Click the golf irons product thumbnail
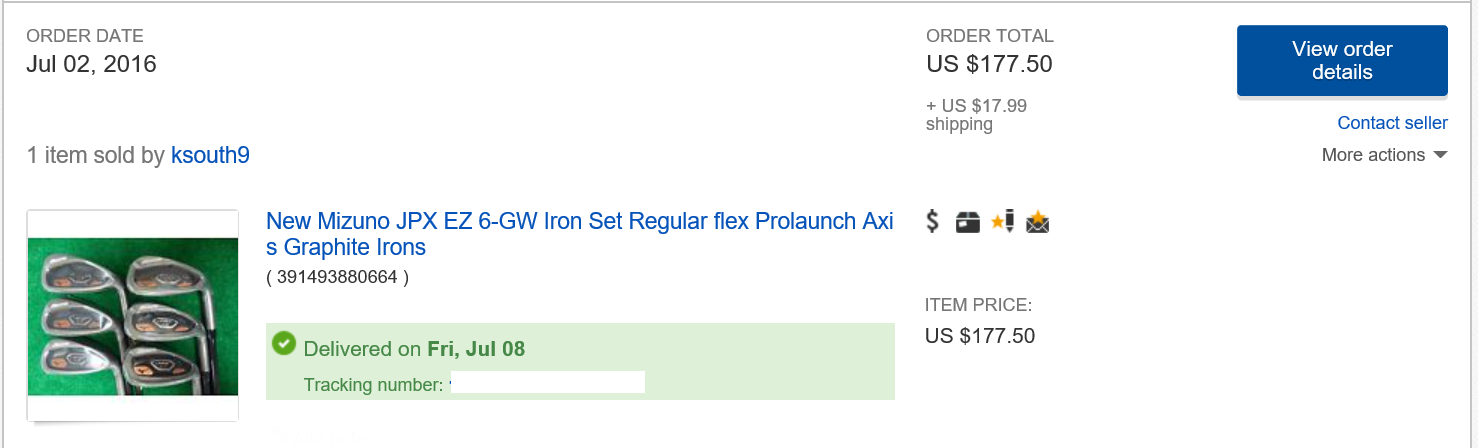The image size is (1478, 448). (x=133, y=316)
